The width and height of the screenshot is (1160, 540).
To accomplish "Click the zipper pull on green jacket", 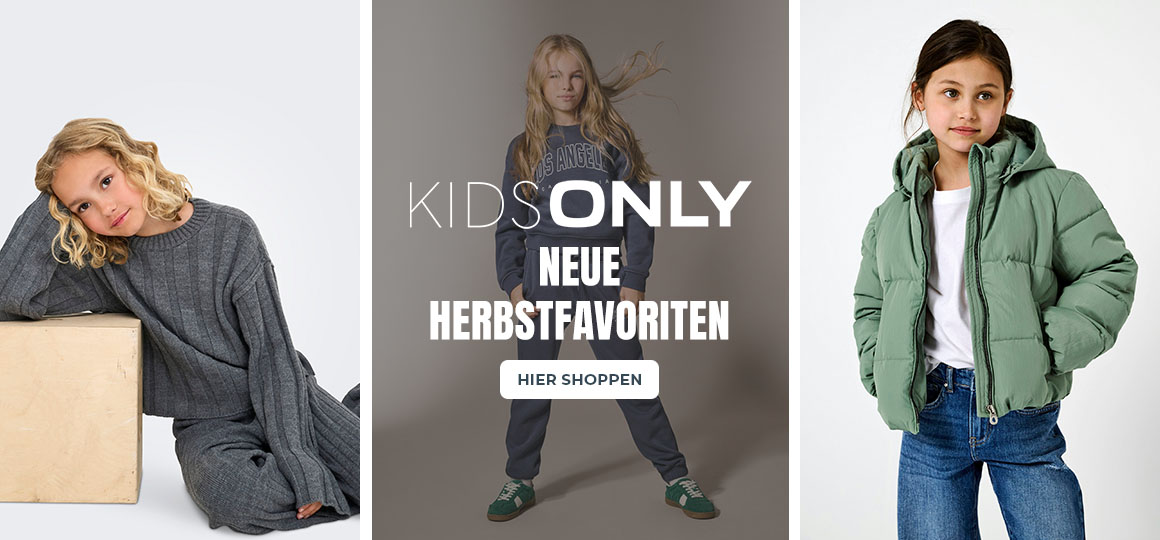I will [992, 414].
